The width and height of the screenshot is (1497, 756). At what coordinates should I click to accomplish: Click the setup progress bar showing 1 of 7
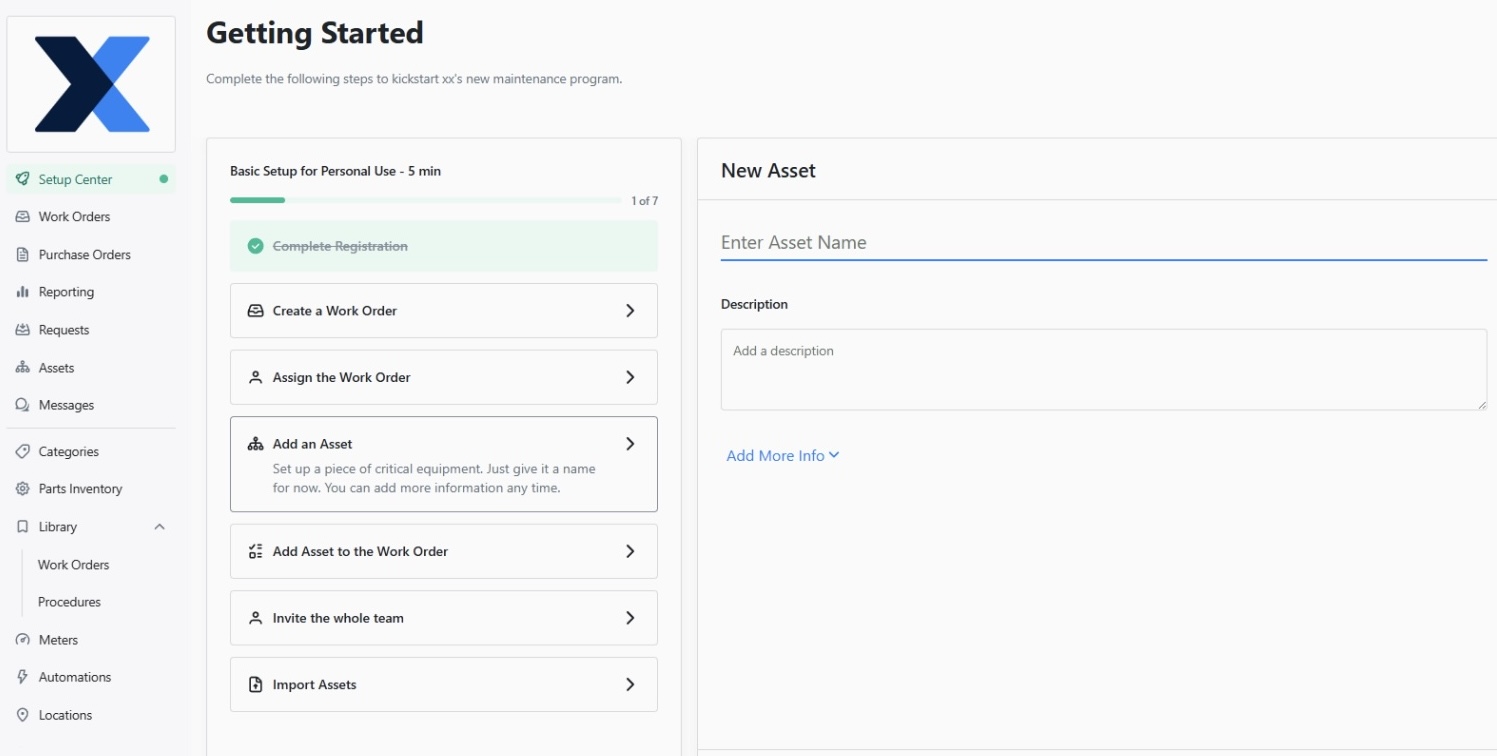click(424, 199)
